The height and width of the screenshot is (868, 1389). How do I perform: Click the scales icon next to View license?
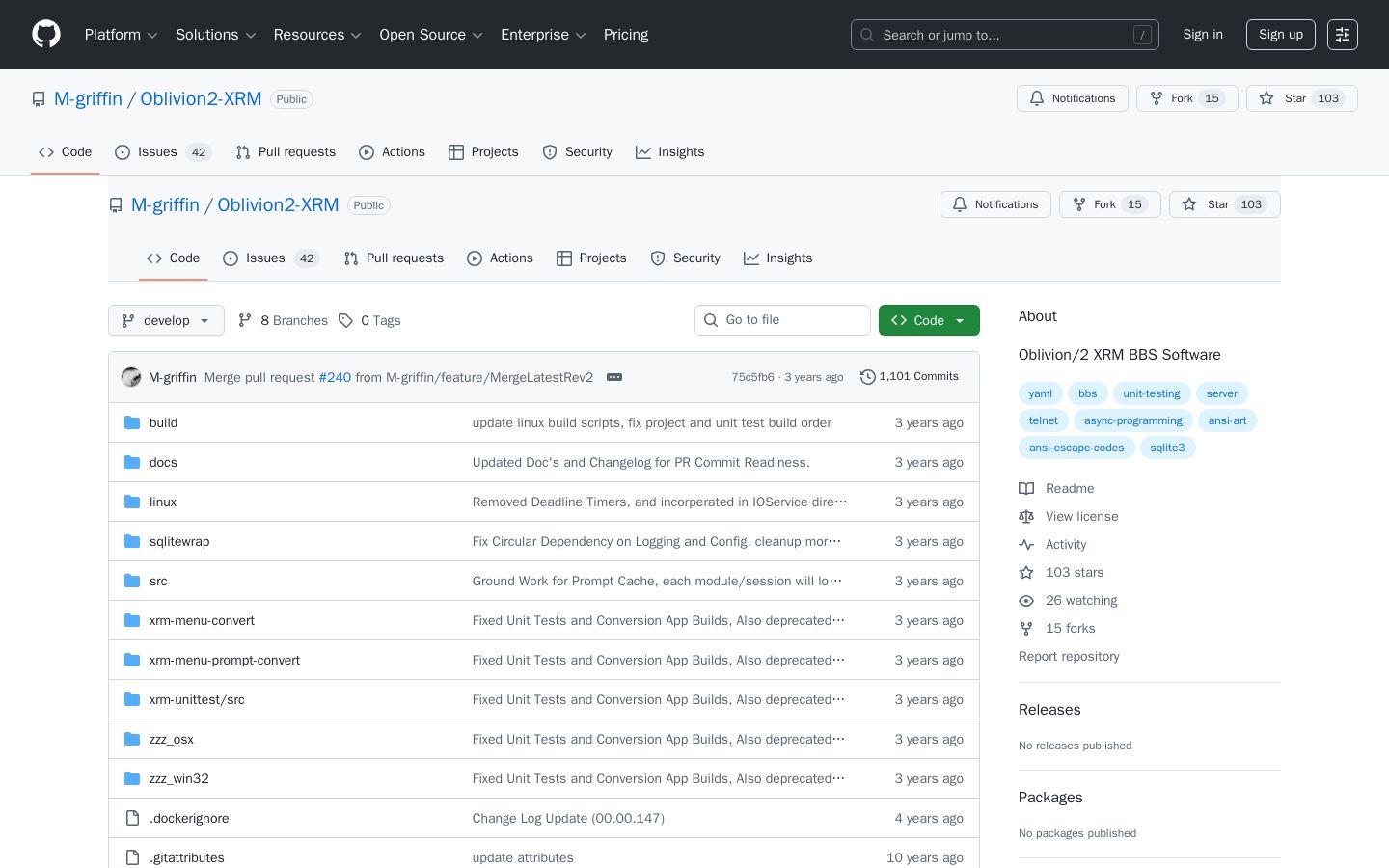click(1026, 517)
